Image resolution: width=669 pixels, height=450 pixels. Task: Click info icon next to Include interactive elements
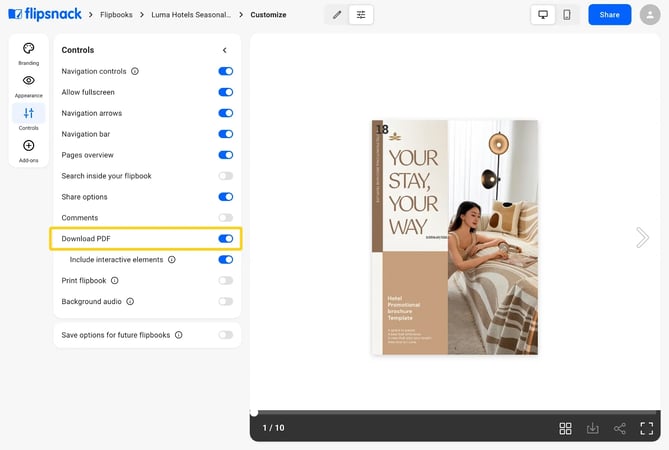point(172,259)
